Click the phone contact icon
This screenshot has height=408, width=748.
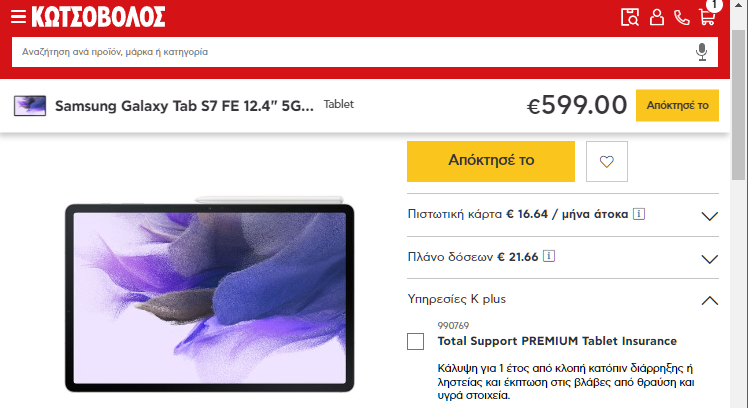[681, 18]
